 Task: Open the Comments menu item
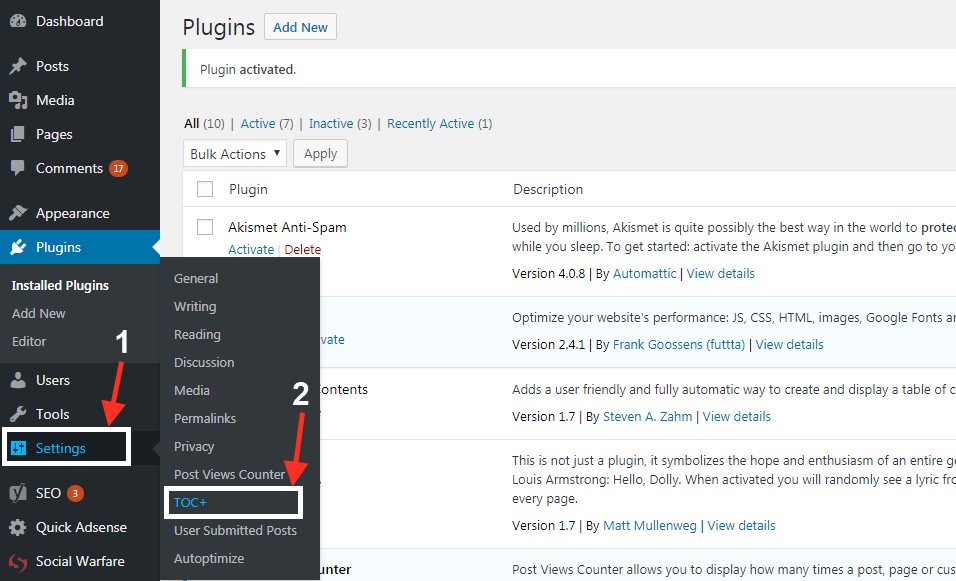69,168
